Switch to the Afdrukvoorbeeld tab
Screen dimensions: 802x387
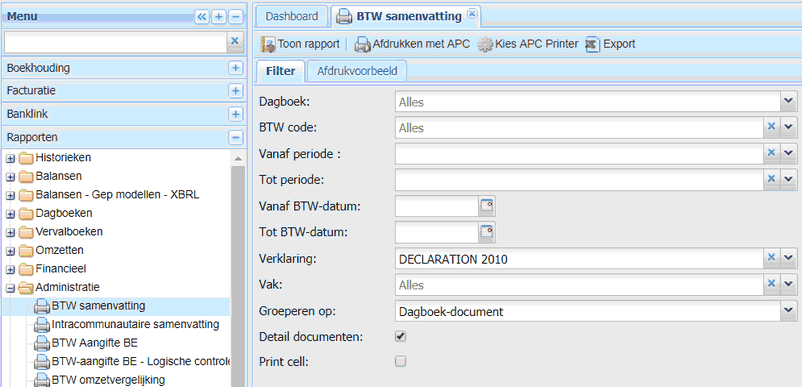pos(357,71)
